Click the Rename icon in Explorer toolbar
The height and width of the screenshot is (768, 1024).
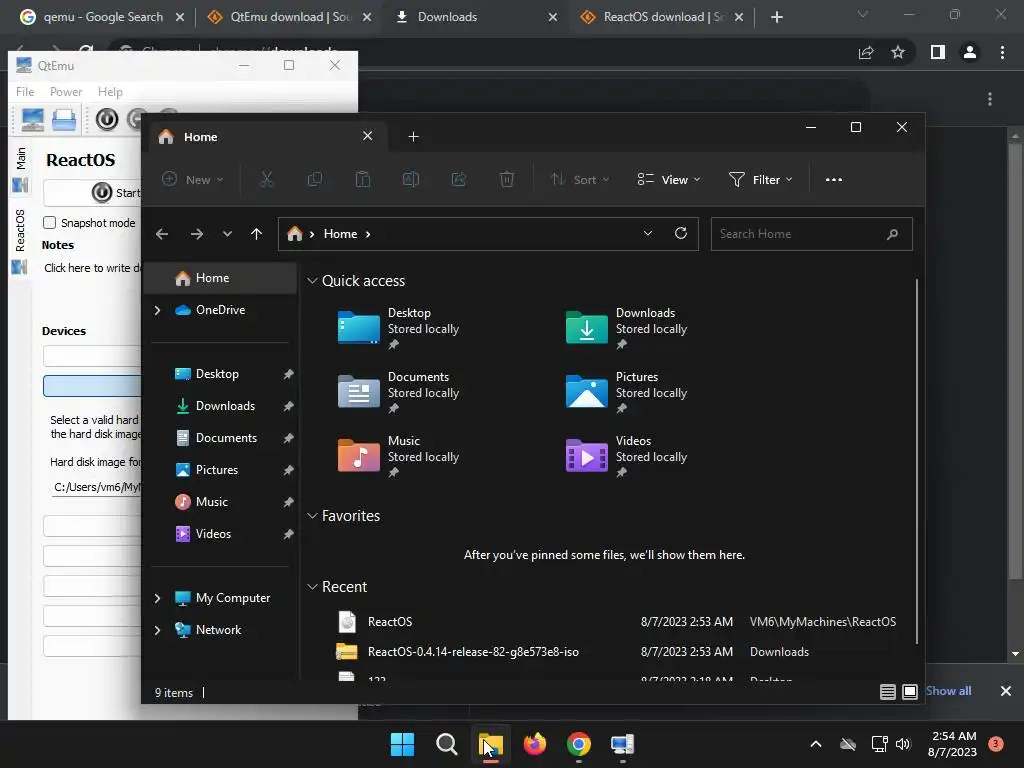tap(411, 179)
